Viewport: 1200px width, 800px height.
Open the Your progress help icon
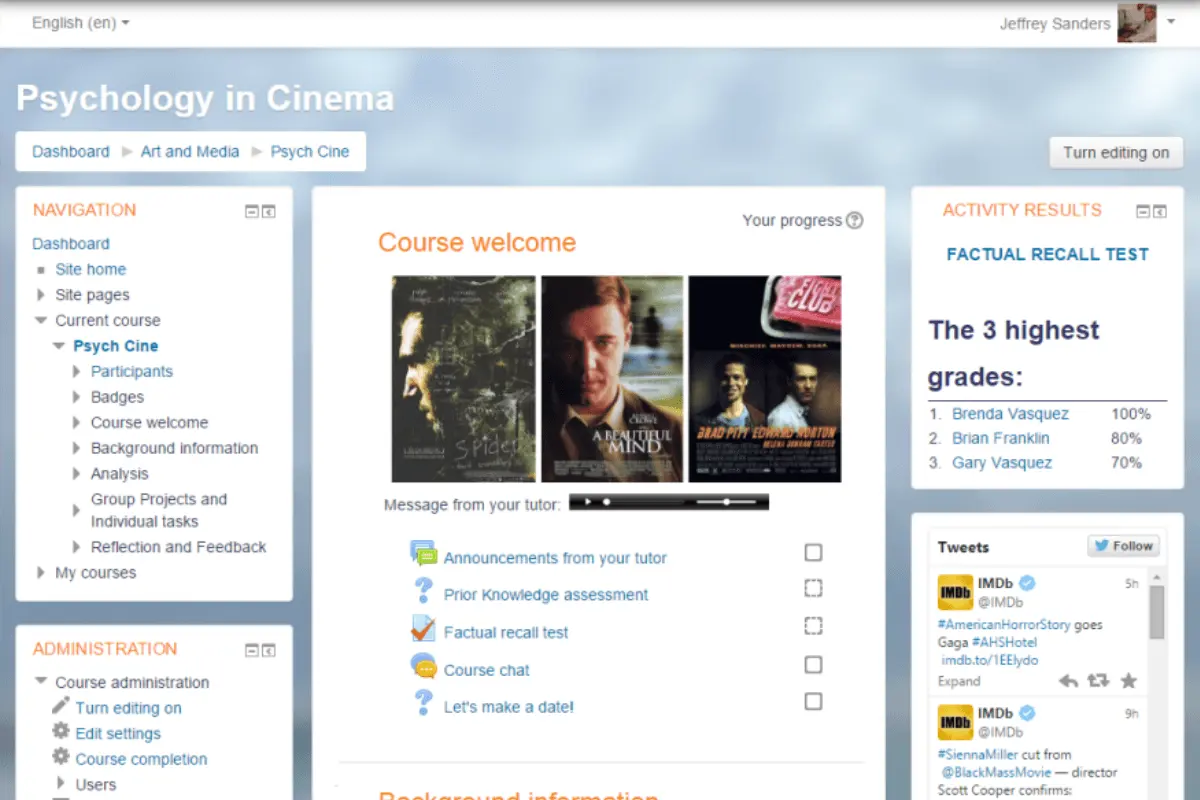pyautogui.click(x=854, y=220)
